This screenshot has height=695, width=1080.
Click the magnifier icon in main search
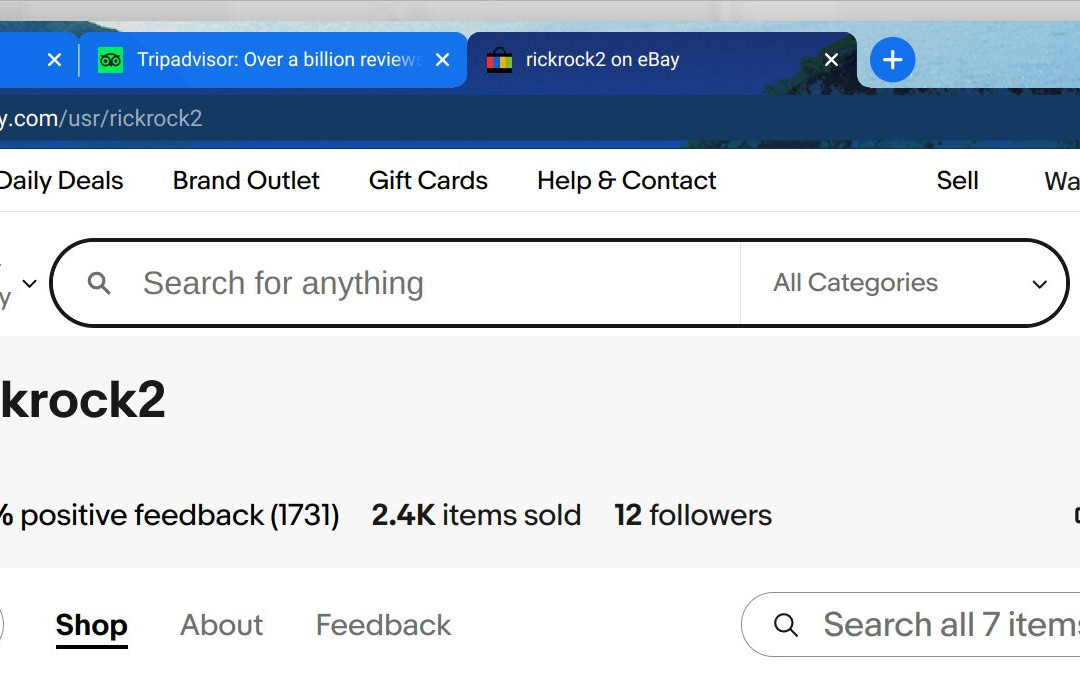click(x=99, y=283)
